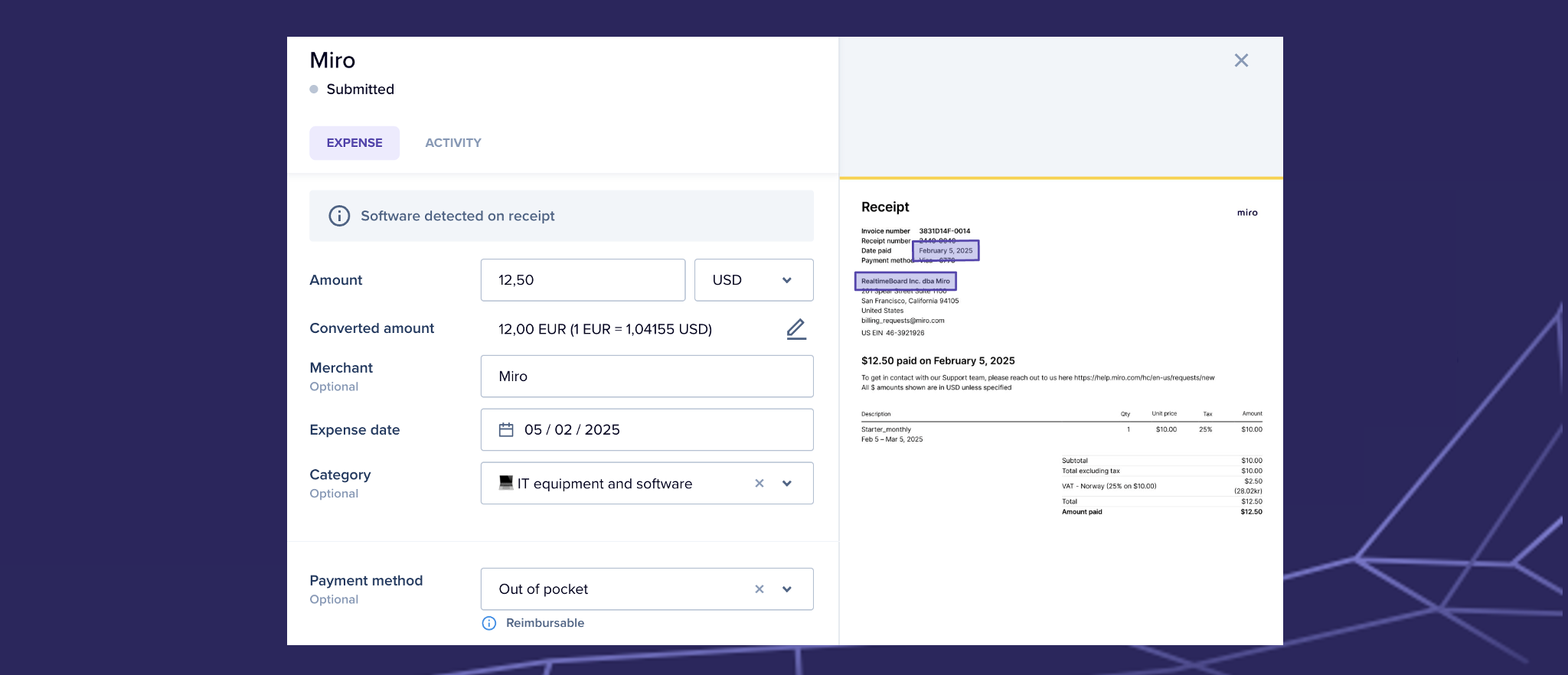Viewport: 1568px width, 675px height.
Task: Click the highlighted February 5, 2025 date on receipt
Action: point(946,251)
